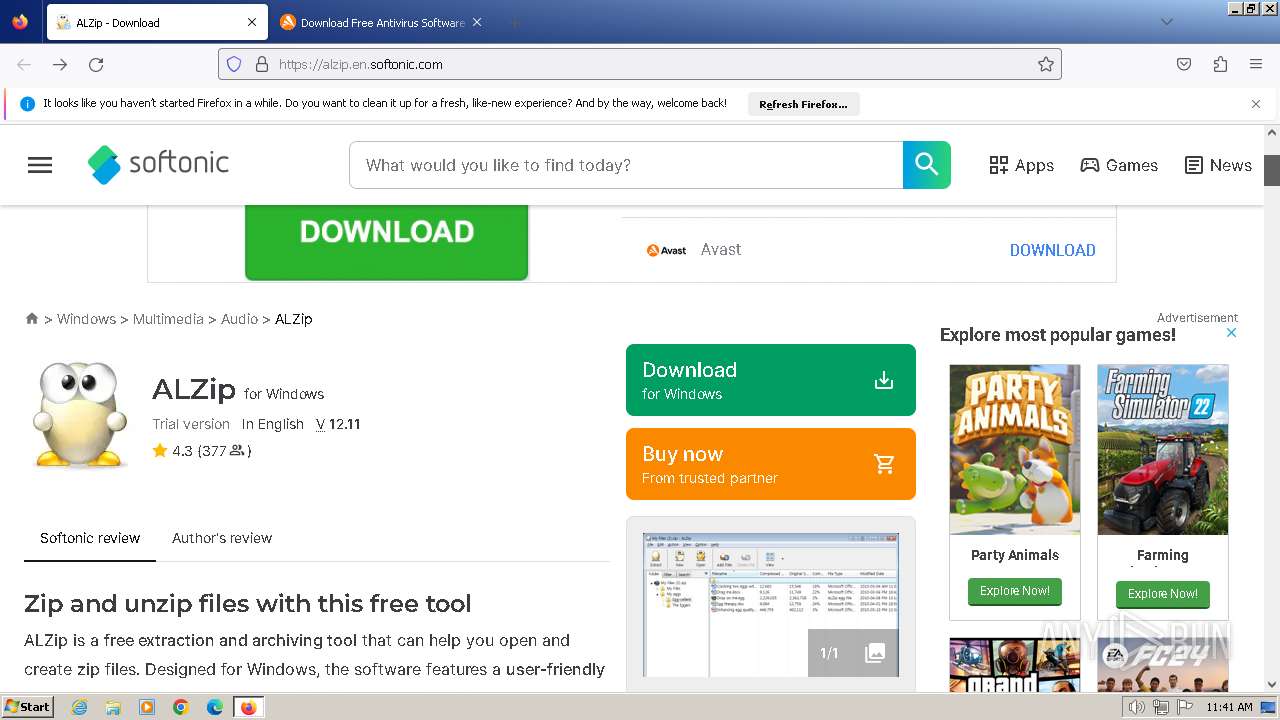The width and height of the screenshot is (1280, 720).
Task: Open the Softonic hamburger menu
Action: point(40,165)
